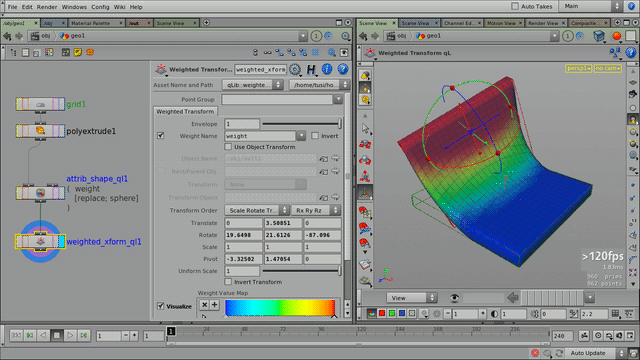Open the Wiki menu
The width and height of the screenshot is (640, 360).
tap(120, 7)
